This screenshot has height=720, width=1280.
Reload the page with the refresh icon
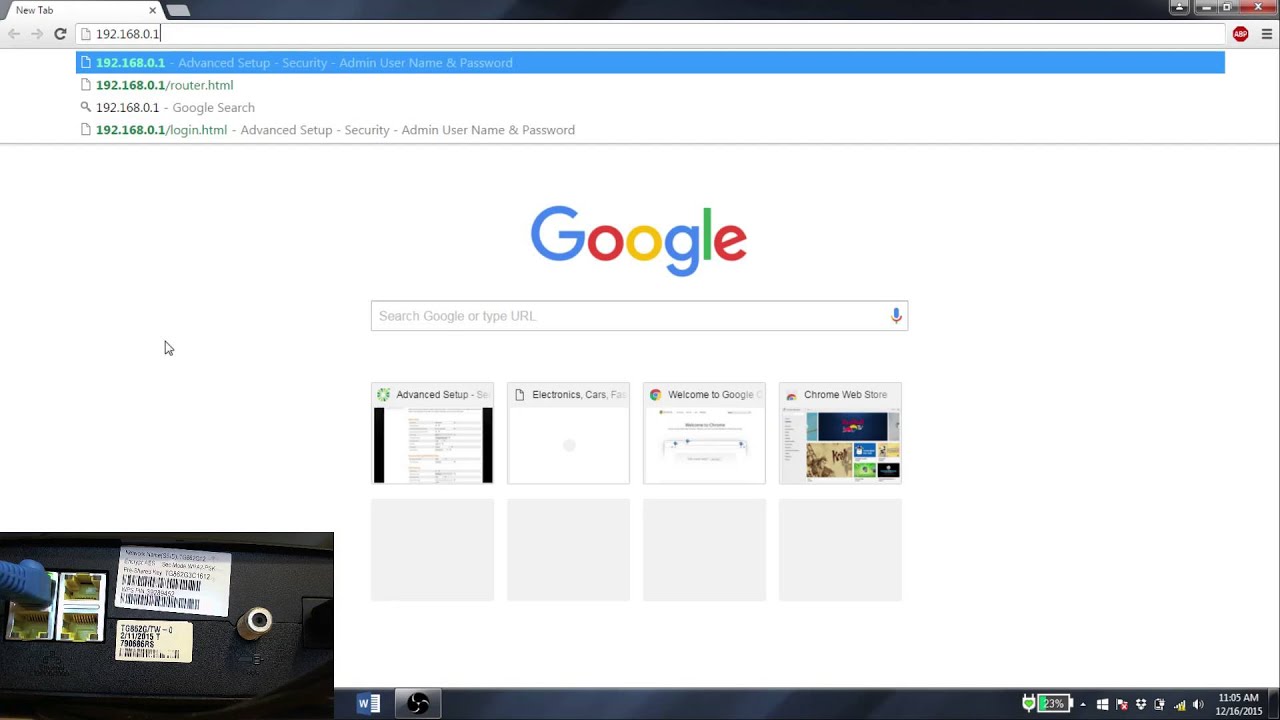(60, 34)
